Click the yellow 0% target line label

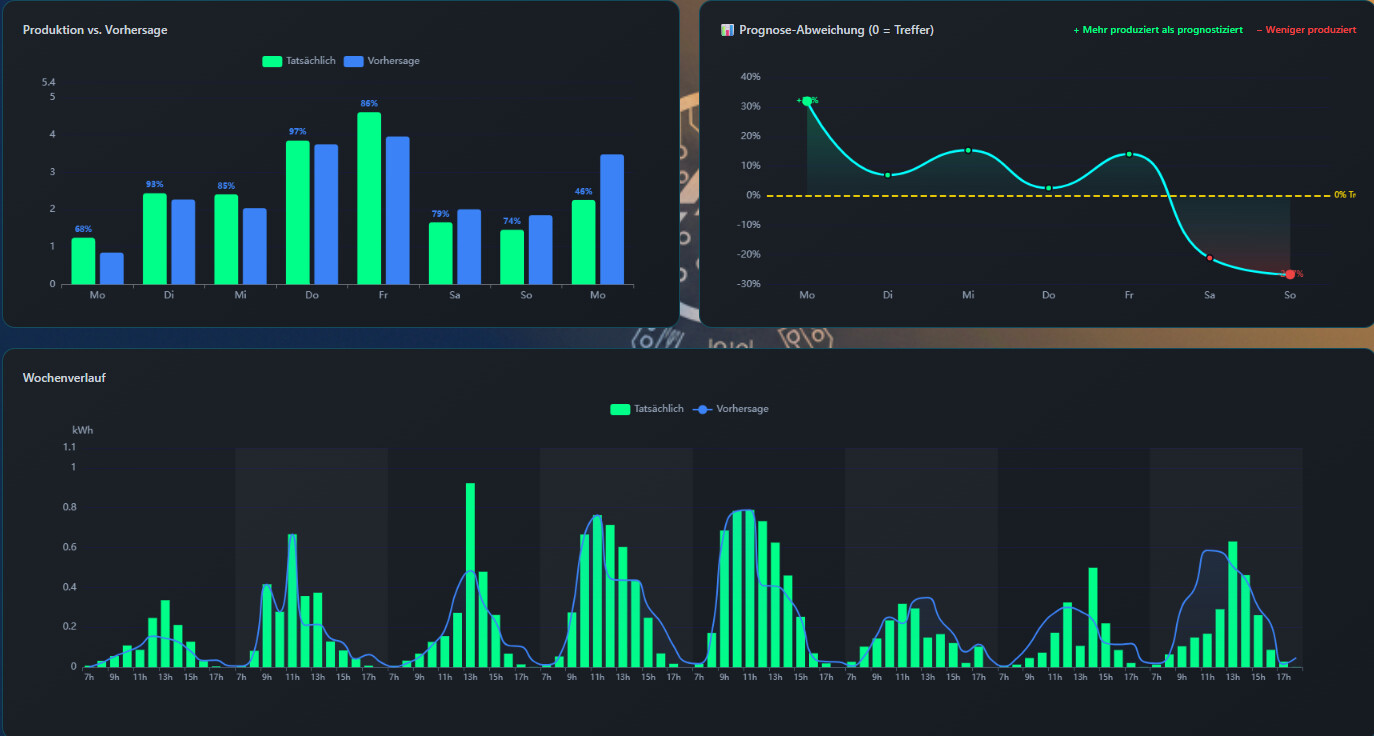tap(1344, 195)
